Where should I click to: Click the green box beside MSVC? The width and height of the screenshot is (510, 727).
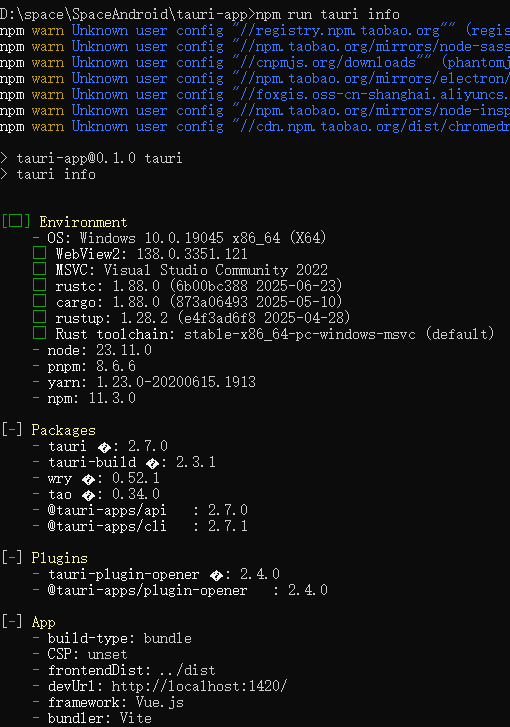(39, 269)
